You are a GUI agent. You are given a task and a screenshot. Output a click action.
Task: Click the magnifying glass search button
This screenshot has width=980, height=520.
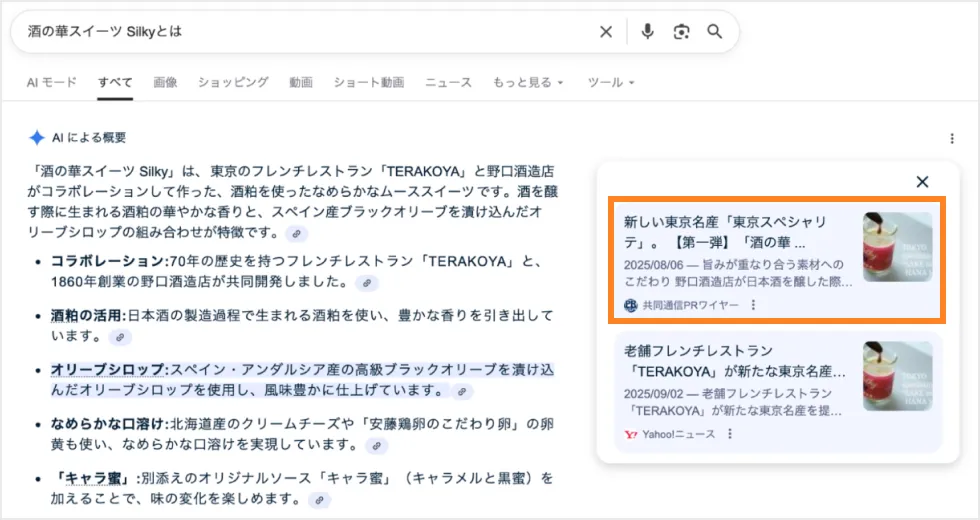point(714,32)
